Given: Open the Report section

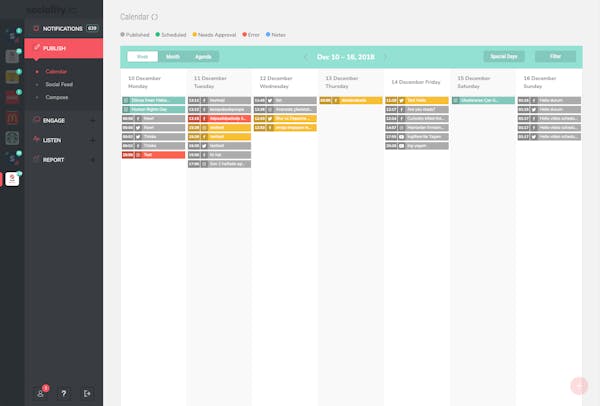Looking at the screenshot, I should 53,160.
